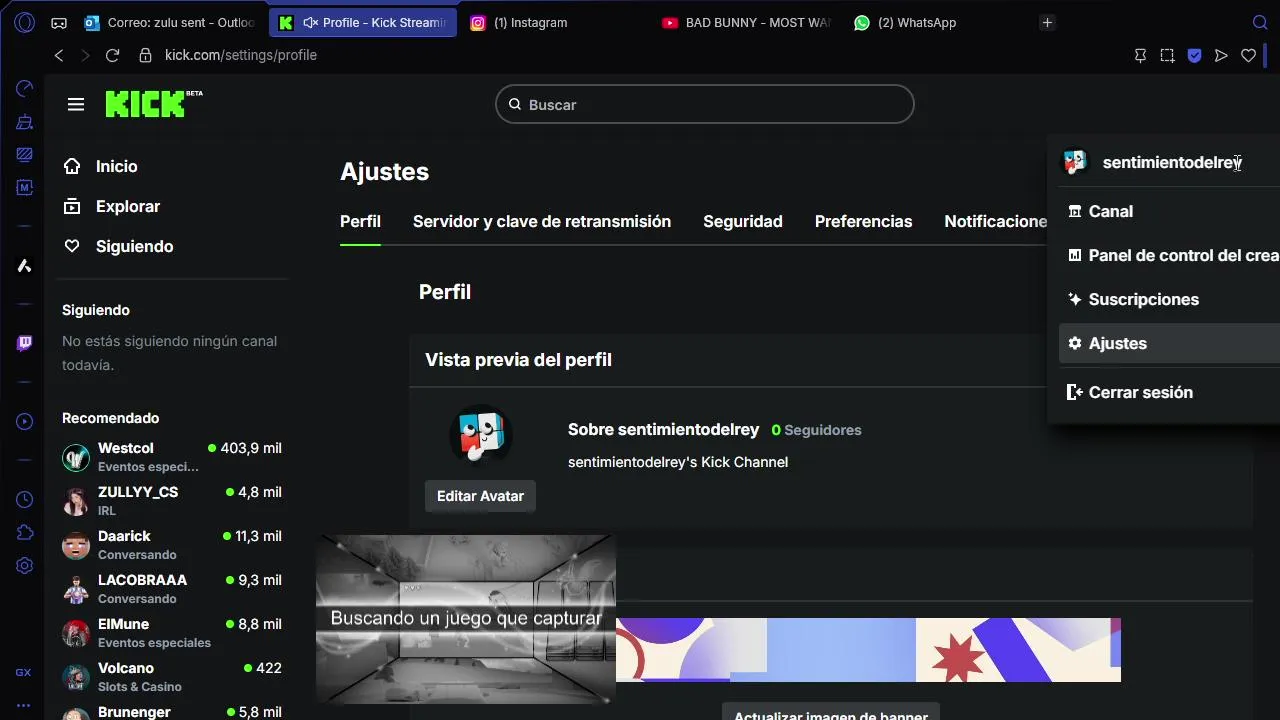Click the address bar URL
This screenshot has width=1280, height=720.
tap(241, 55)
